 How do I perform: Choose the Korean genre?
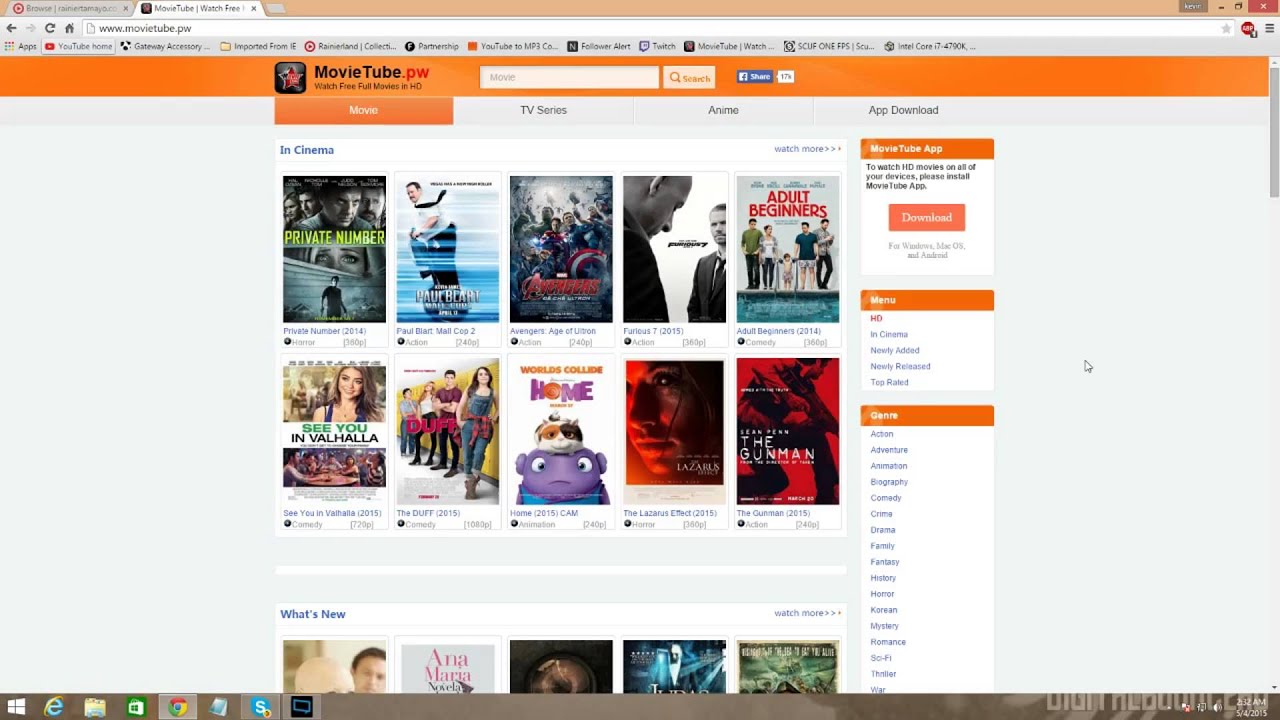(x=884, y=610)
